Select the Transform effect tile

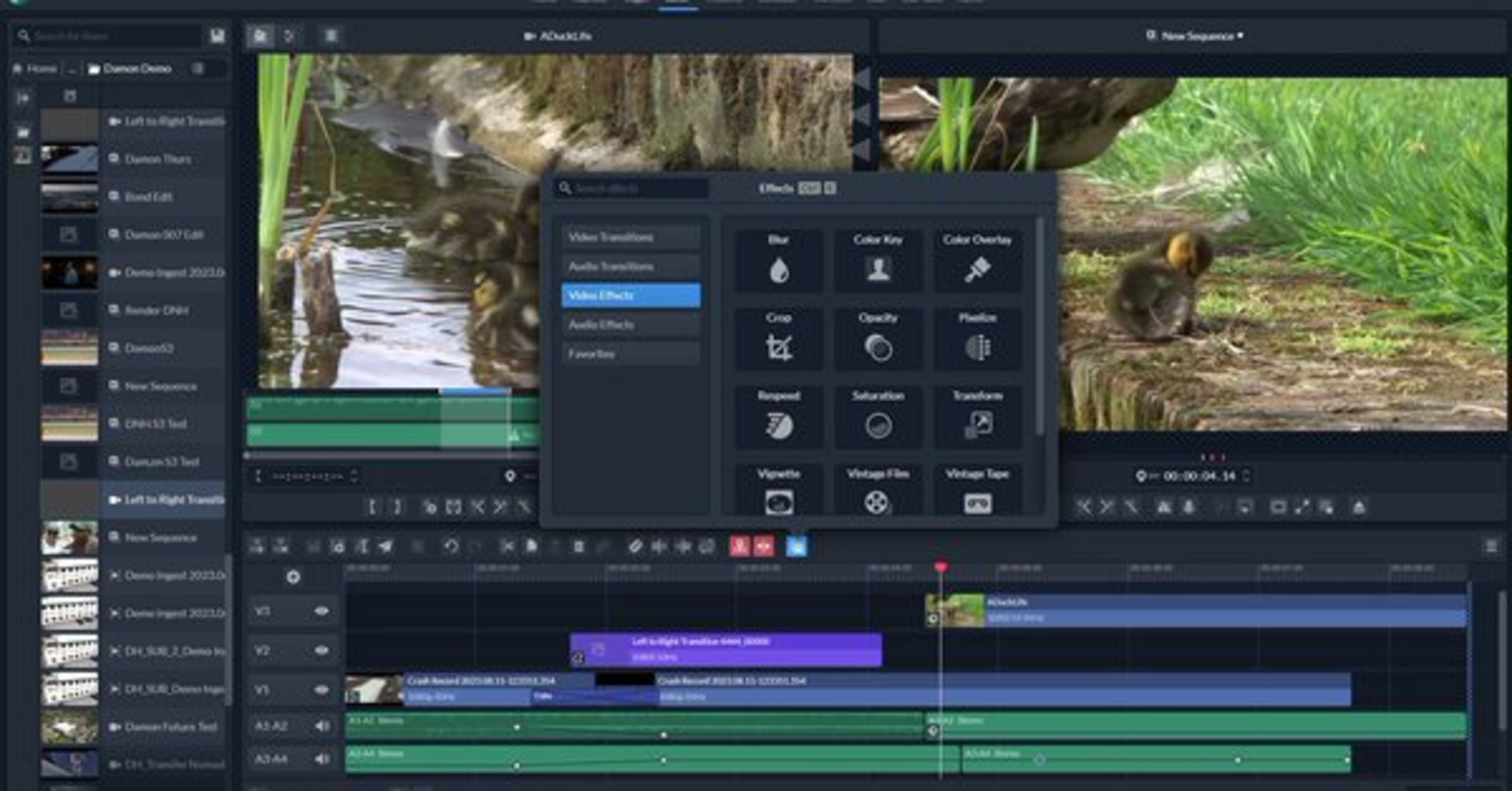[977, 417]
